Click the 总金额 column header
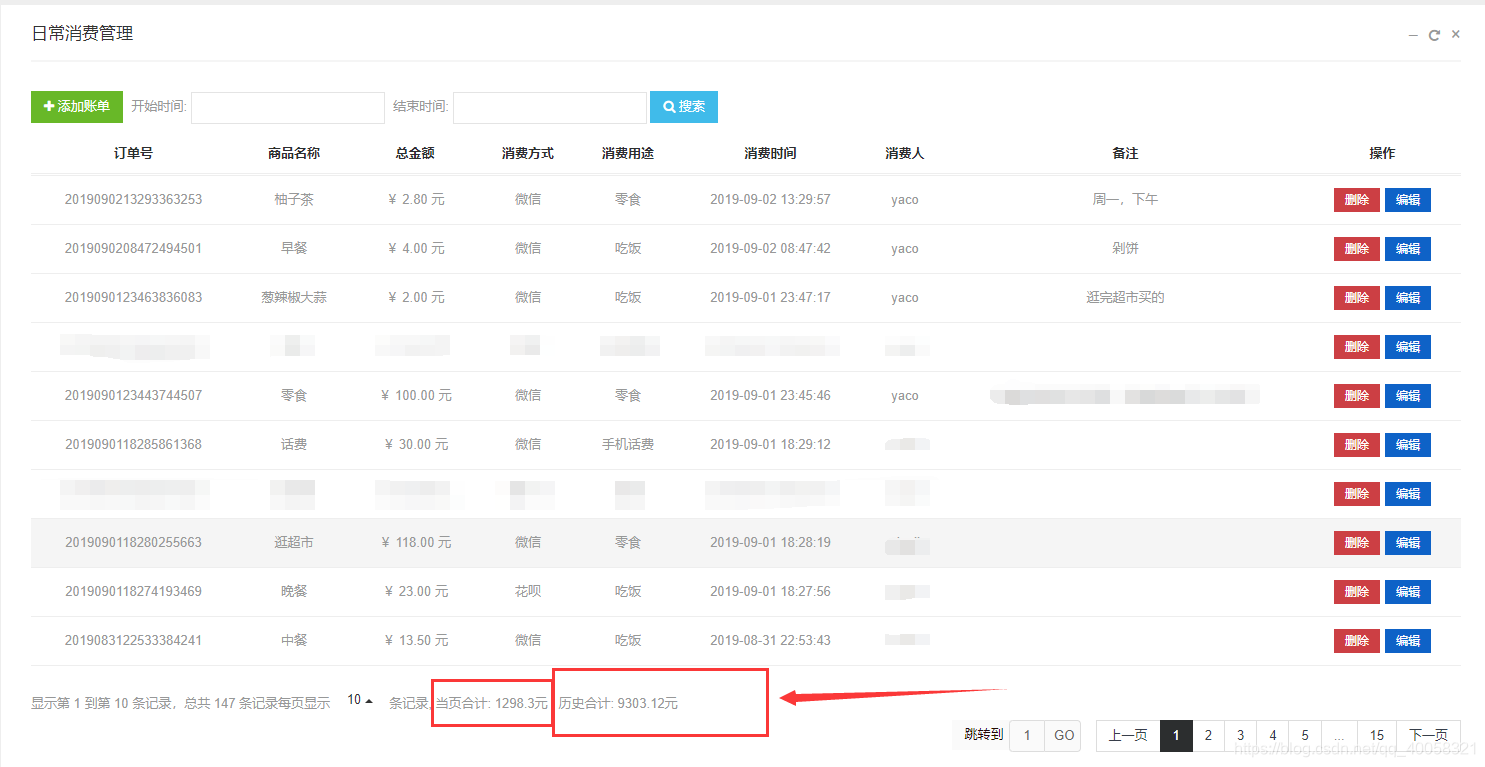Screen dimensions: 1485x767 point(416,153)
